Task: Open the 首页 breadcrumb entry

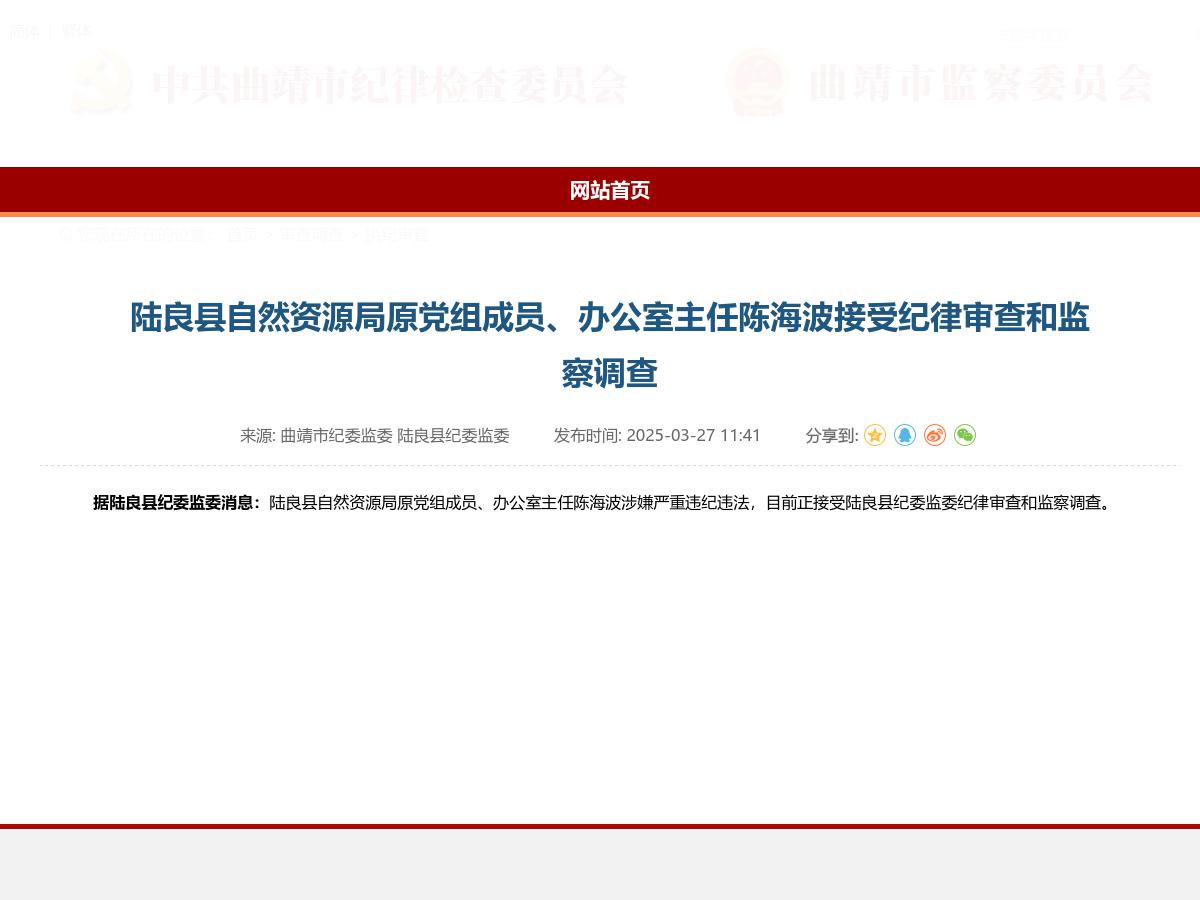Action: coord(241,235)
